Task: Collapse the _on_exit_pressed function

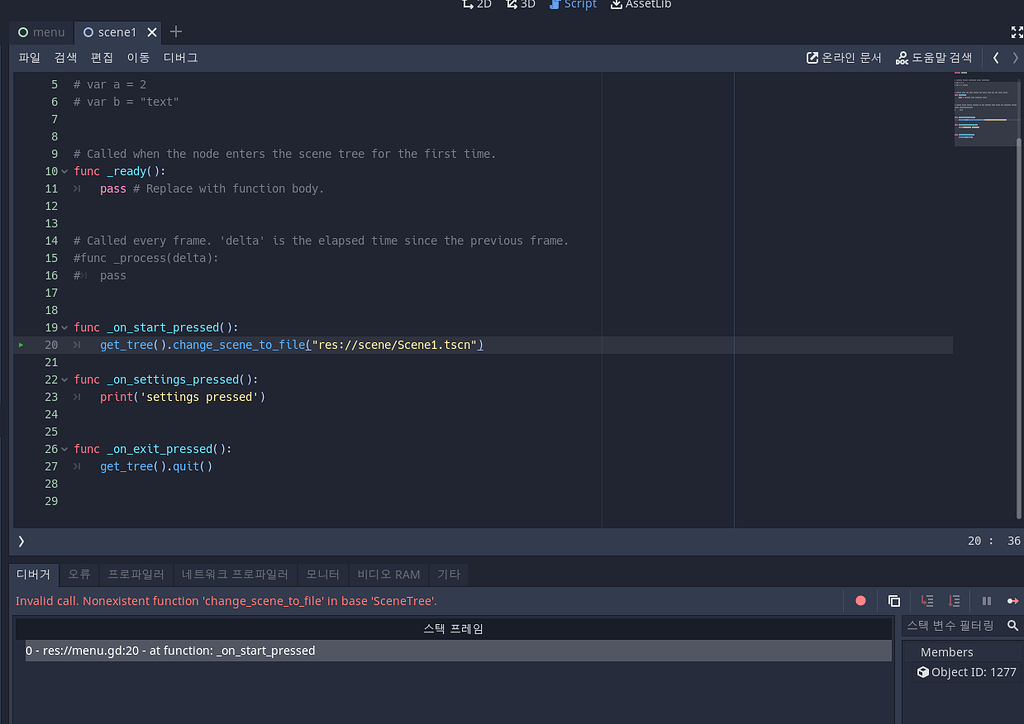Action: tap(63, 448)
